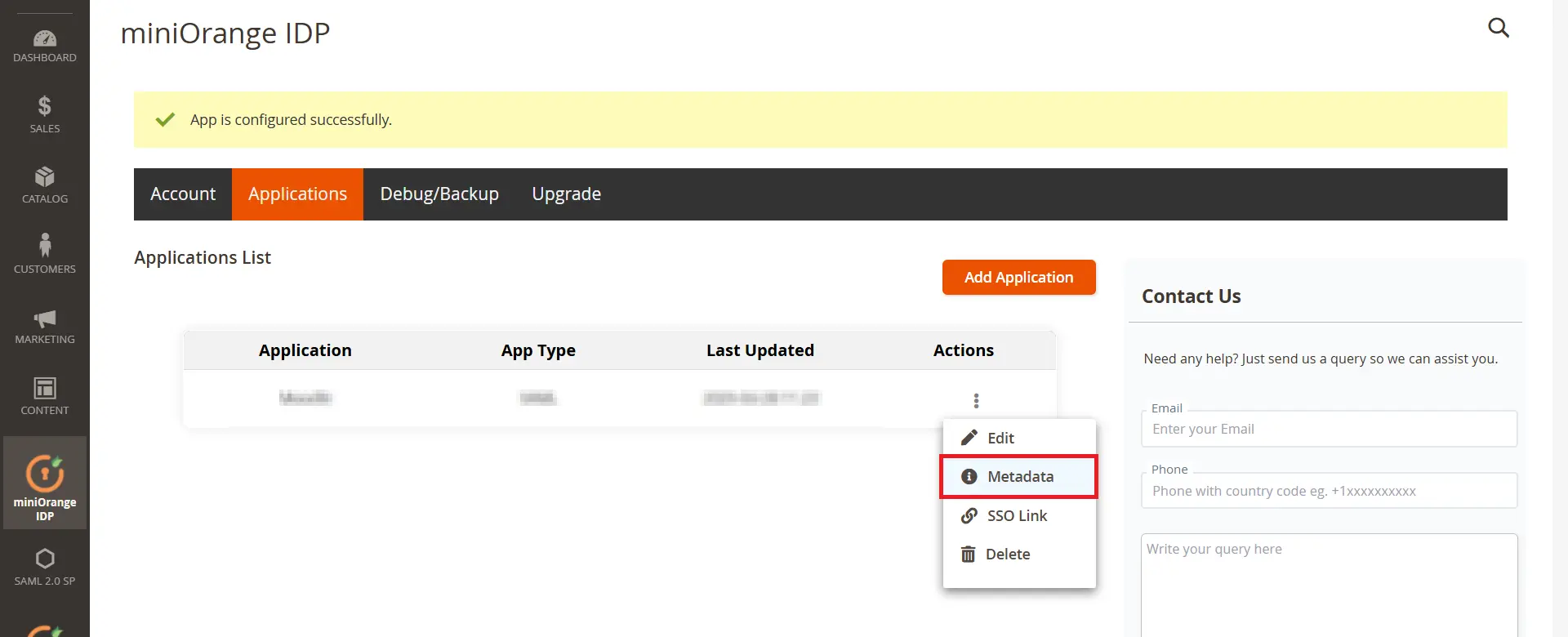The image size is (1568, 637).
Task: Focus the Enter your Email field
Action: click(x=1329, y=429)
